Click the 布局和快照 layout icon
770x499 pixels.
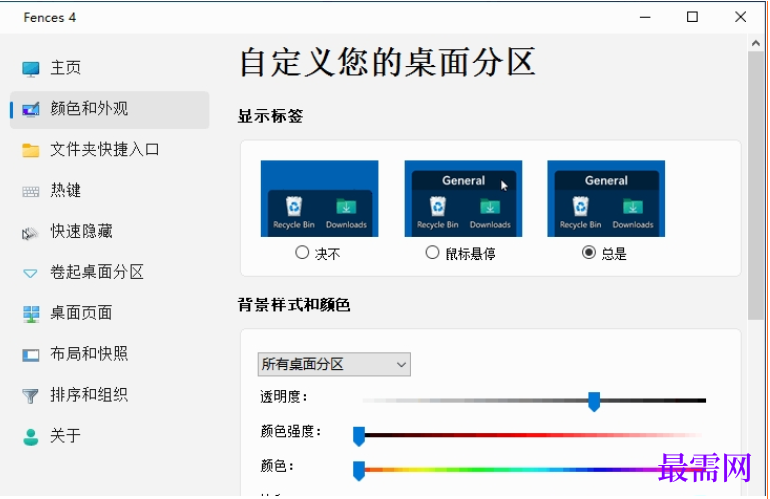[30, 355]
